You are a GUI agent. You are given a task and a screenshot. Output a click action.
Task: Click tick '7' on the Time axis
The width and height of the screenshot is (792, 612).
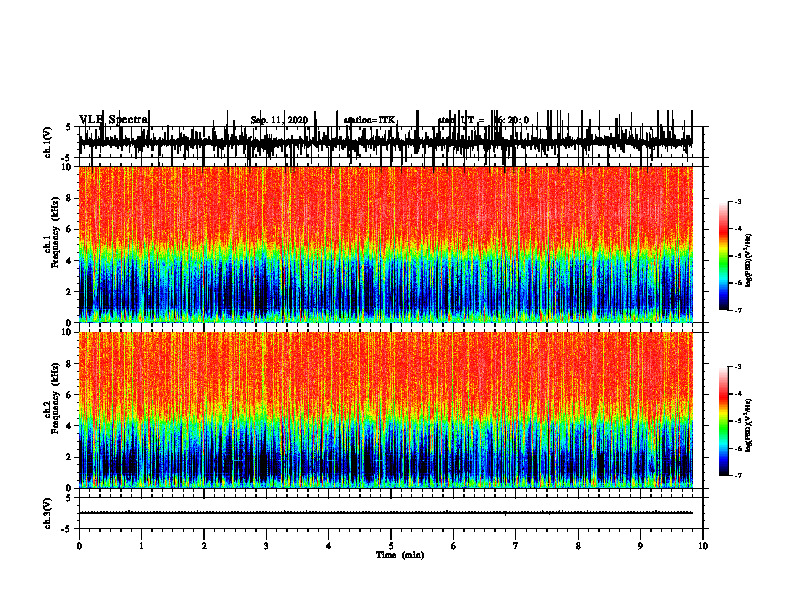pyautogui.click(x=516, y=546)
